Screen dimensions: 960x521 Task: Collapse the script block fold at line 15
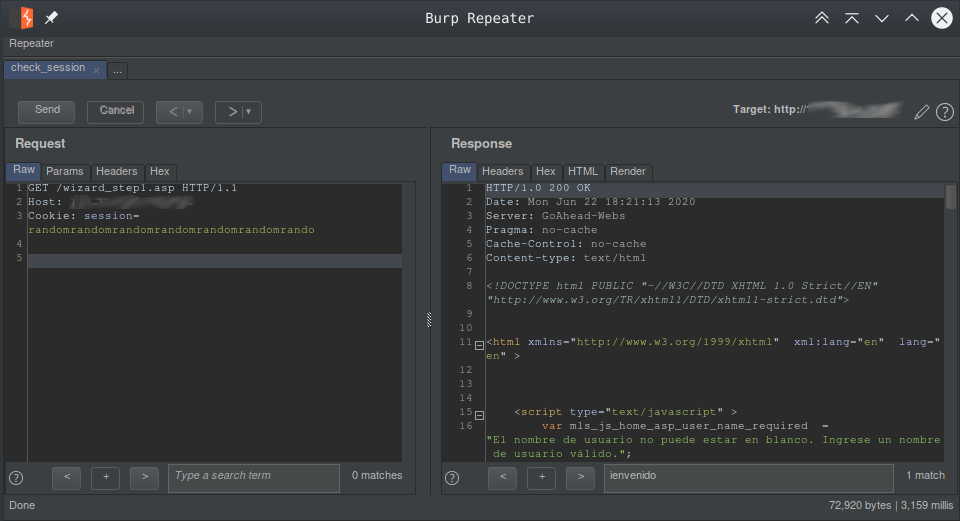479,414
